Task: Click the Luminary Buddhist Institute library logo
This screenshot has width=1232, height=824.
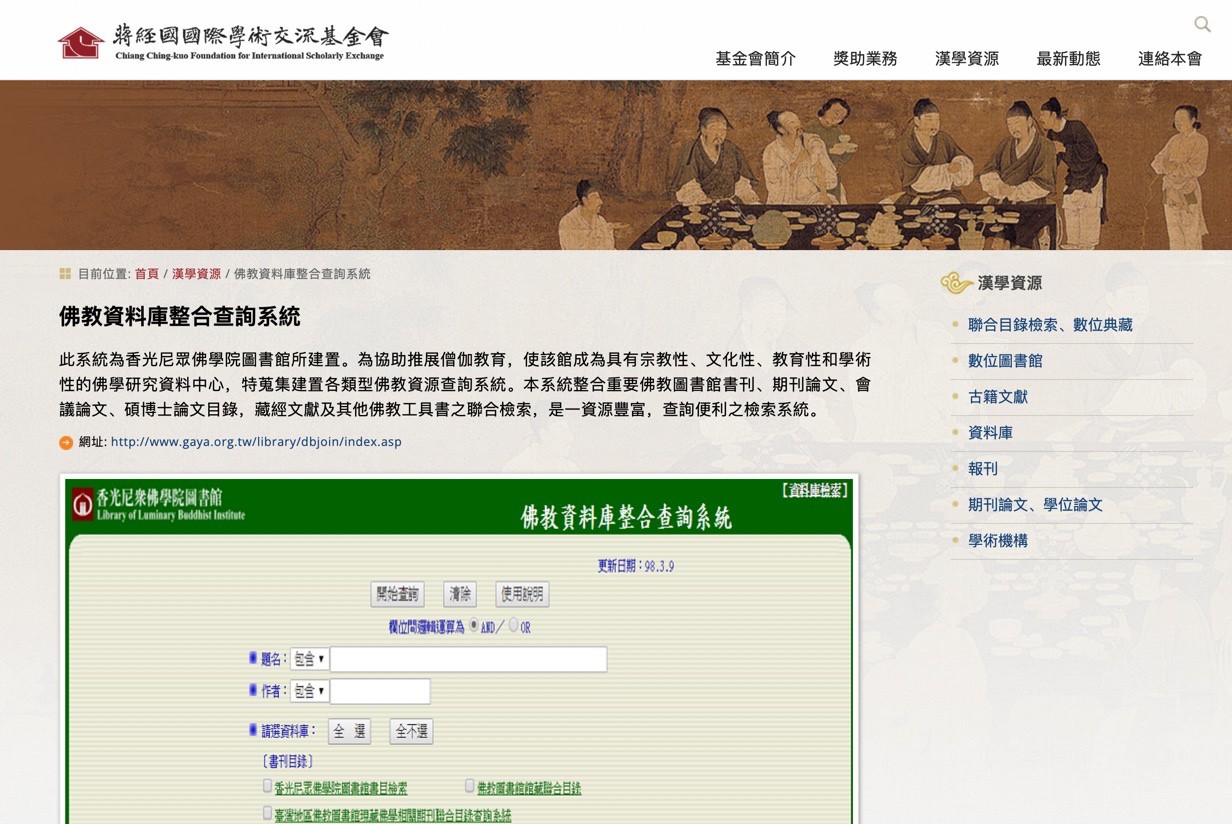Action: [x=82, y=505]
